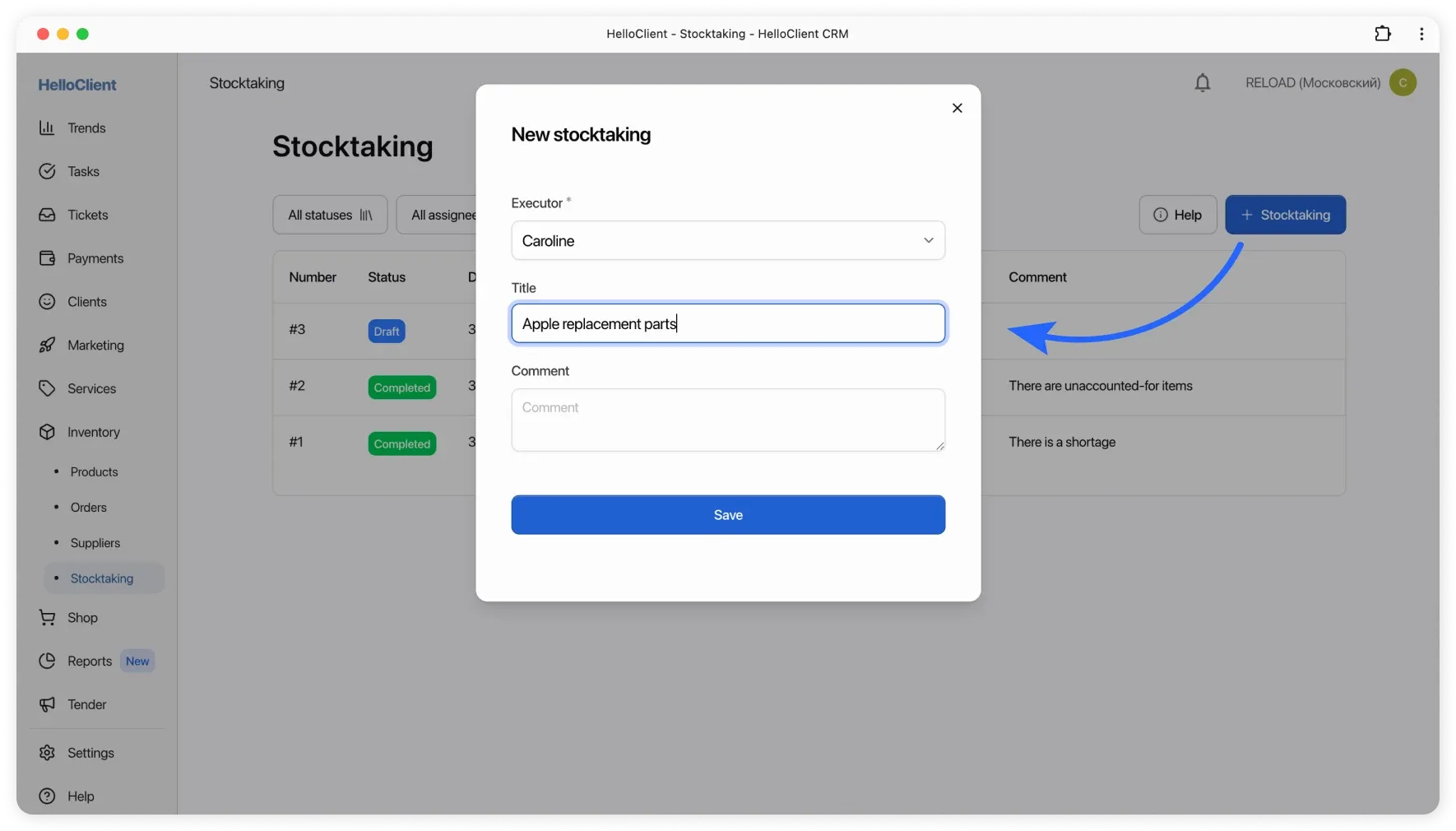Screen dimensions: 1456x831
Task: Open the Inventory section
Action: [93, 432]
